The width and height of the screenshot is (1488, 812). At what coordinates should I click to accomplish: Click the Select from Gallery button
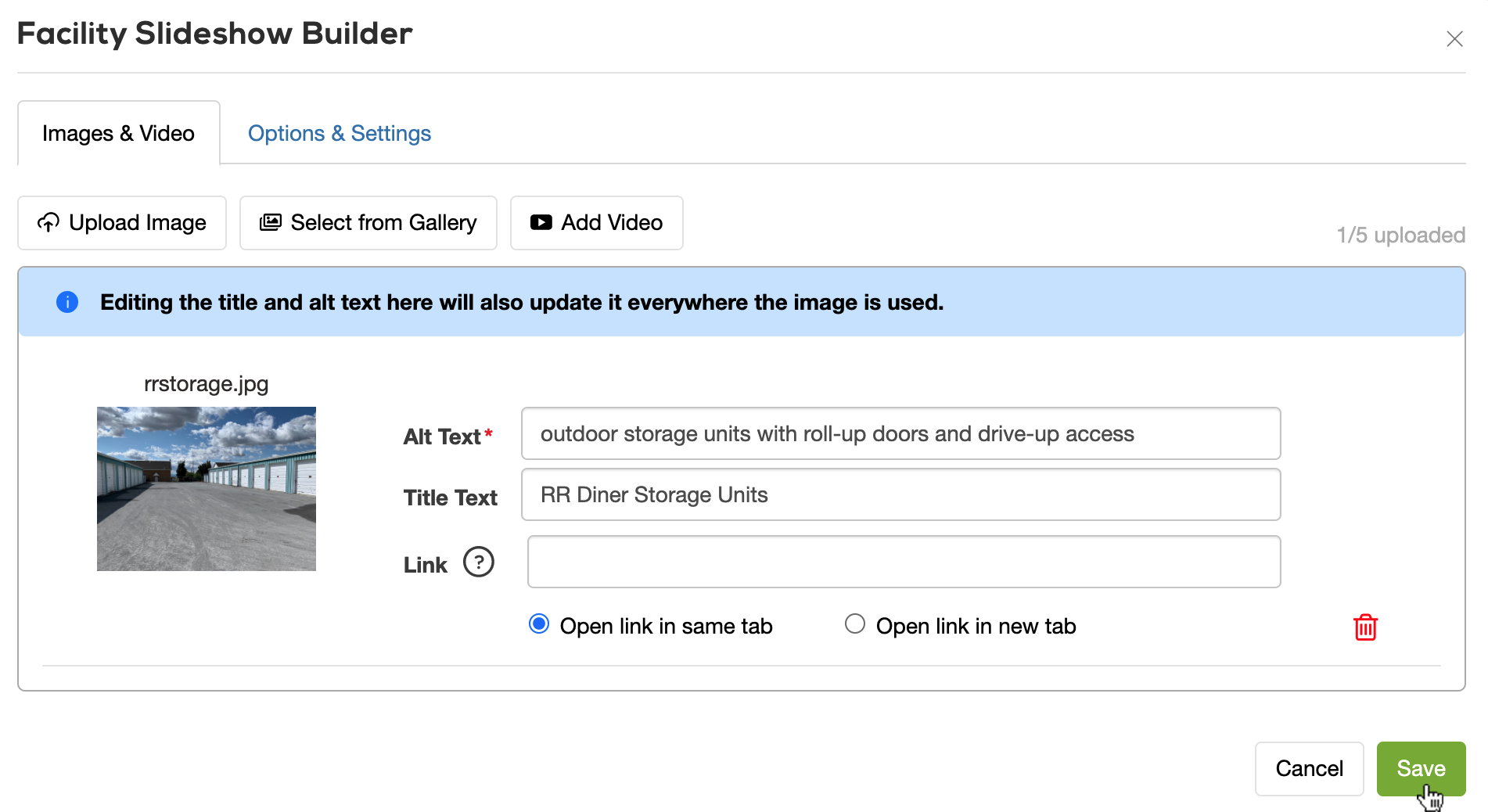[368, 223]
